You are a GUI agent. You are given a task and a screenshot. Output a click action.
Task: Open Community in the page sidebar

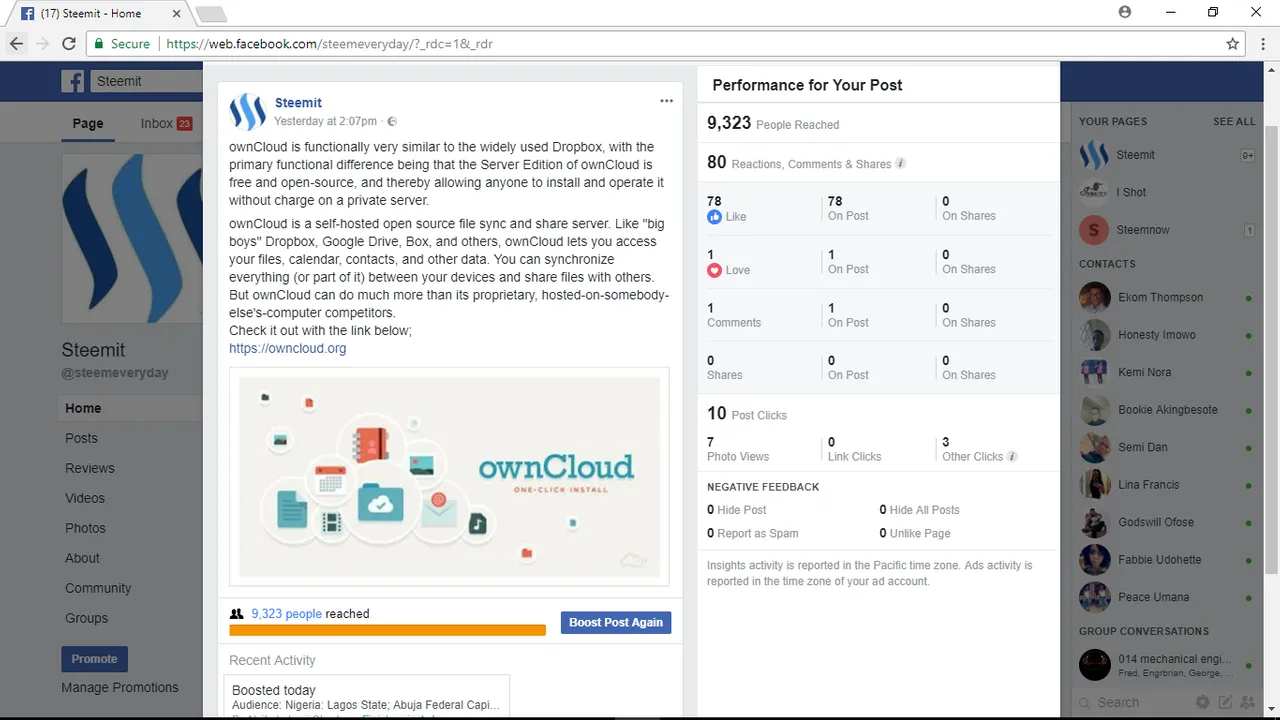tap(98, 588)
